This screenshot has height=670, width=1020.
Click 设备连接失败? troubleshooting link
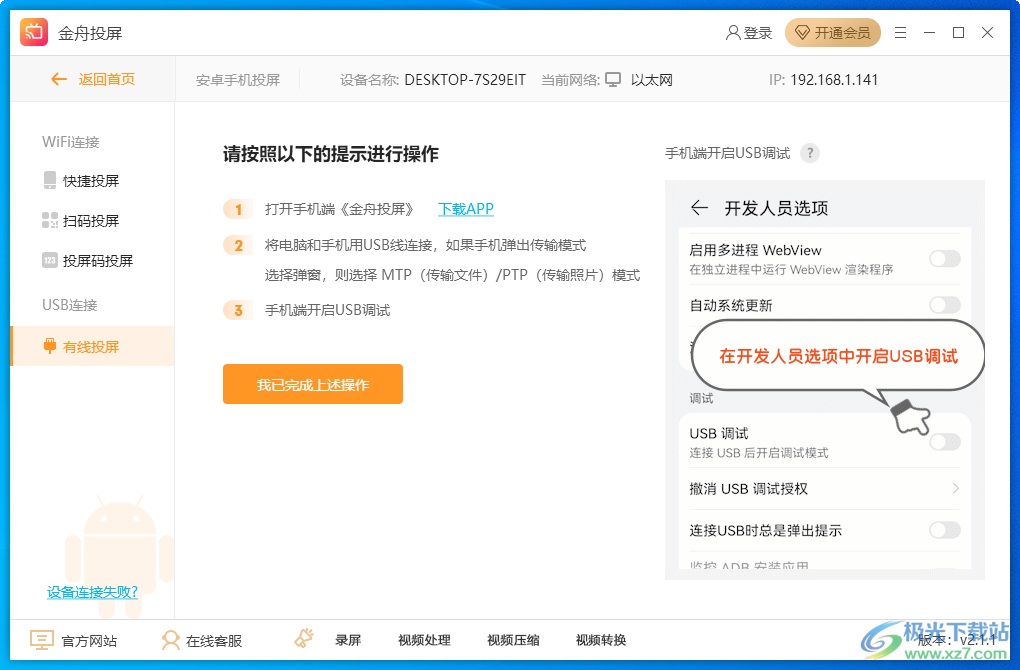pos(90,591)
